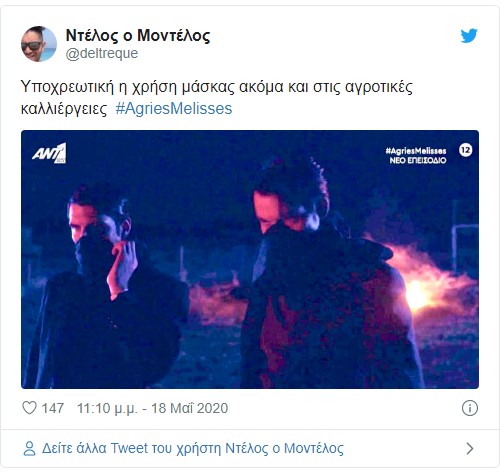Click the person silhouette icon at bottom
The height and width of the screenshot is (473, 500).
tap(29, 449)
